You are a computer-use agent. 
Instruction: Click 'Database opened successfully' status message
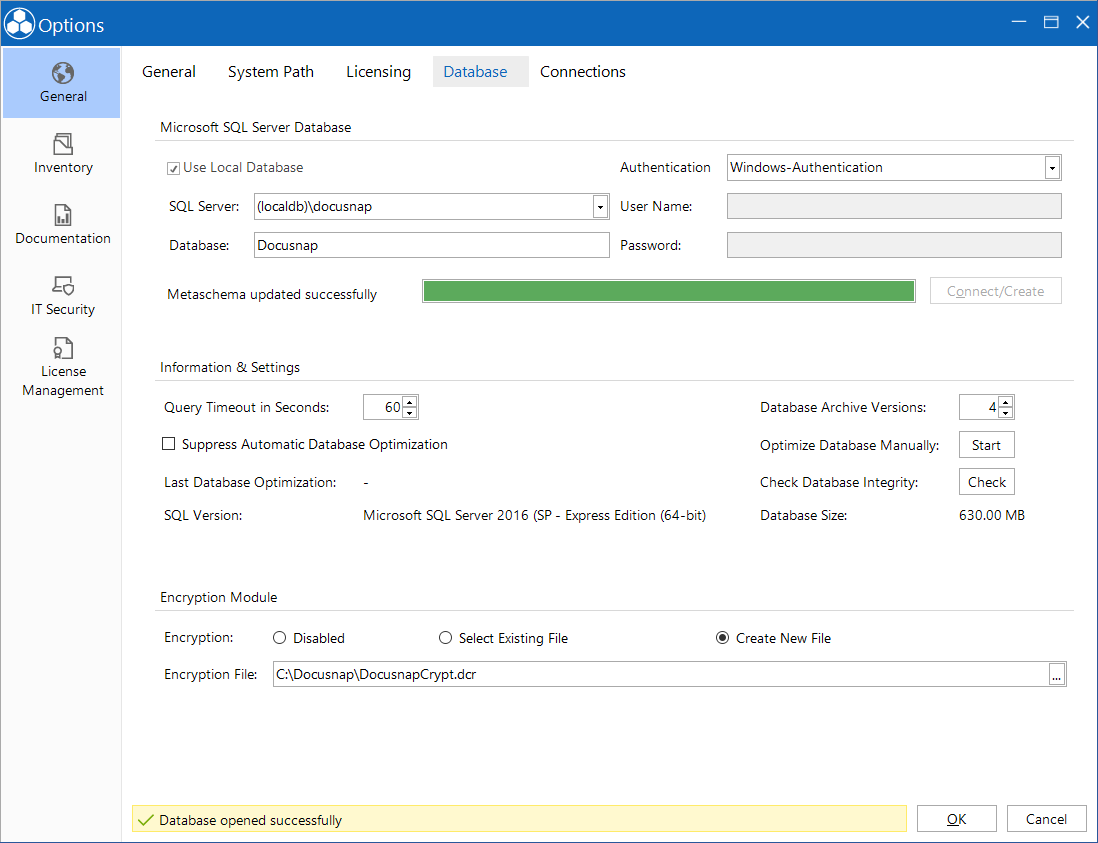click(251, 820)
